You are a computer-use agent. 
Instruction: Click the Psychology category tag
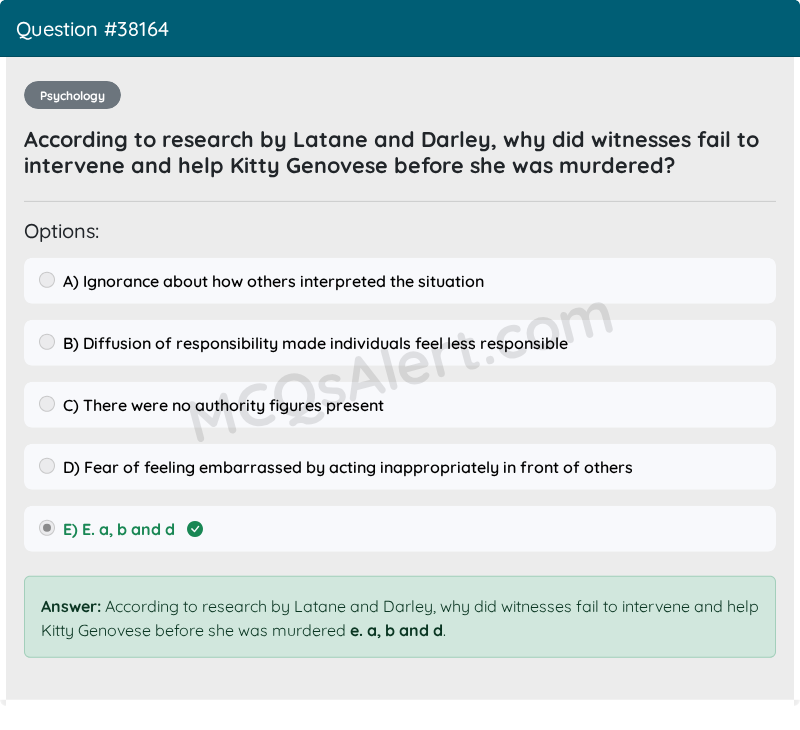click(x=72, y=96)
